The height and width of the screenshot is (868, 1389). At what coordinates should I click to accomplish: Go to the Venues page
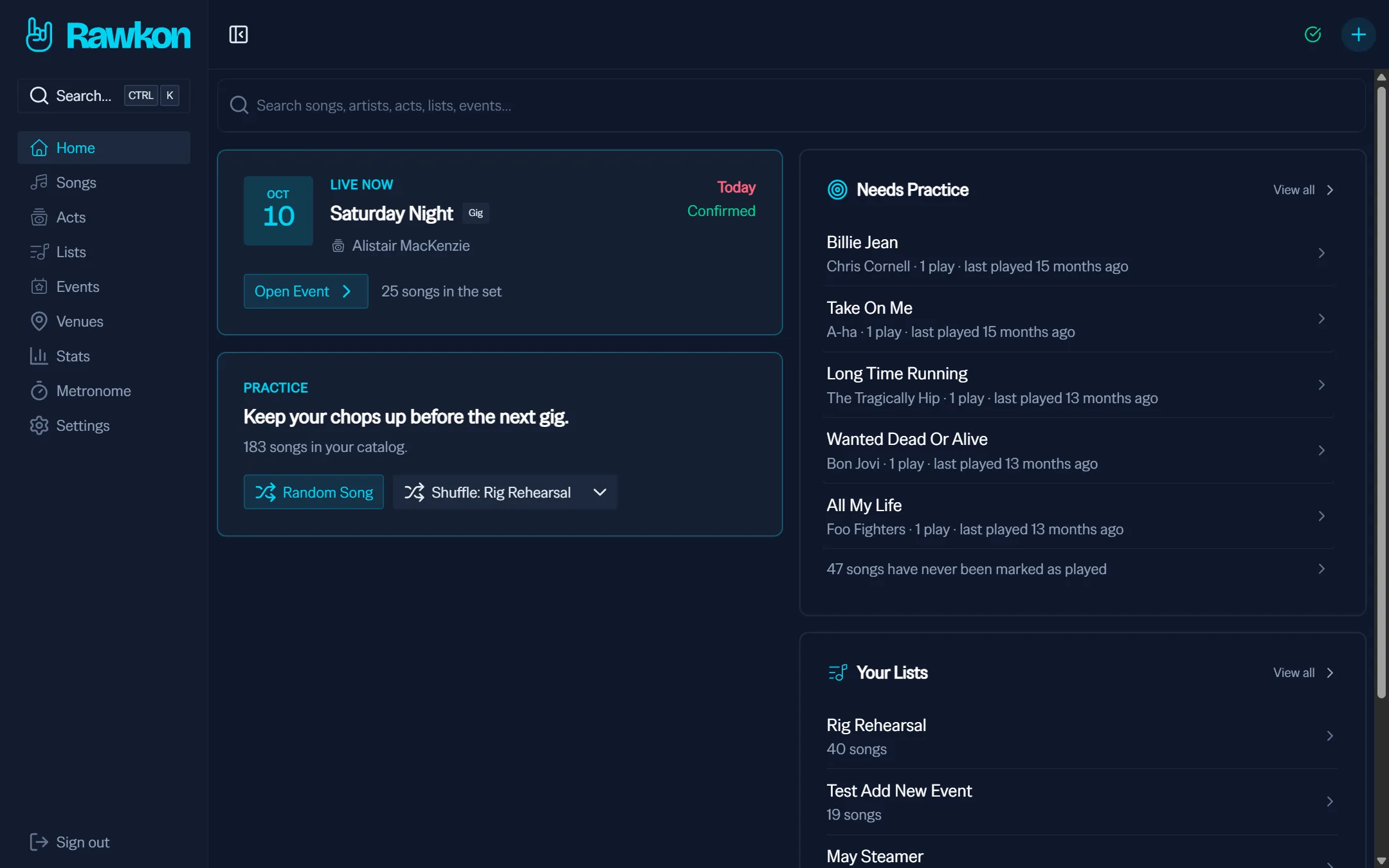click(104, 321)
